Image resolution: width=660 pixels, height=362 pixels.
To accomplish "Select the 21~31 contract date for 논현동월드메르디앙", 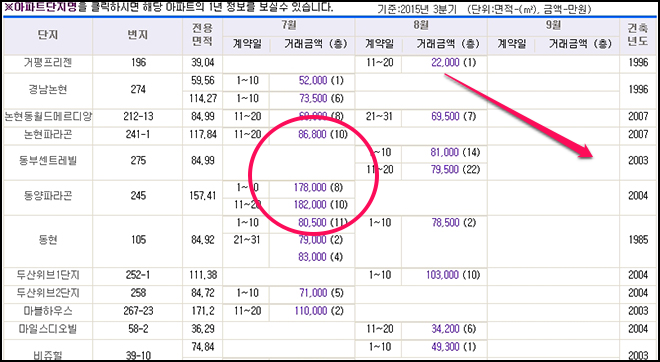I will pyautogui.click(x=379, y=117).
